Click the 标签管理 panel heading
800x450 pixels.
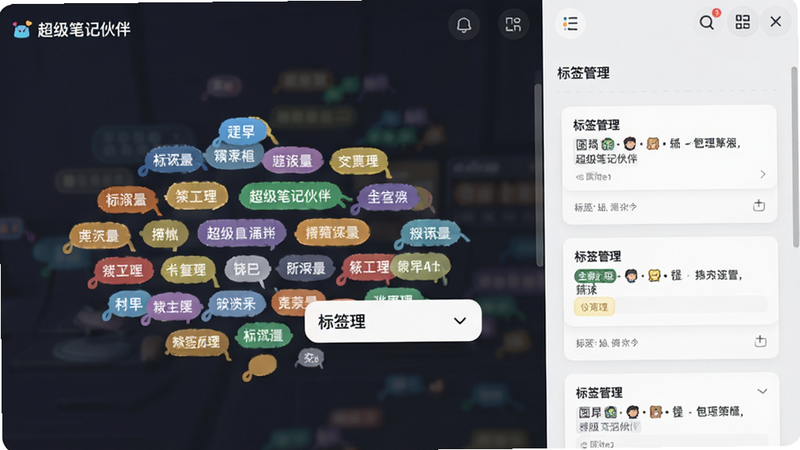(583, 73)
